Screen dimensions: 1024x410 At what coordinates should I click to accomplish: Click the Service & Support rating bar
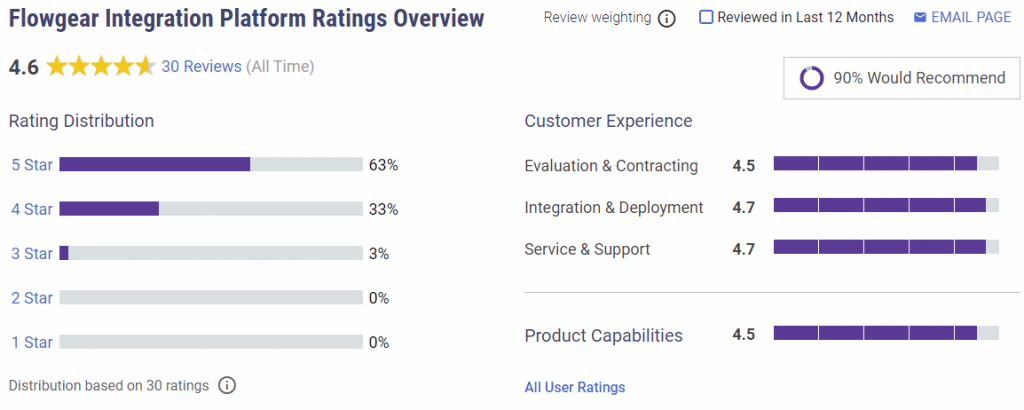886,246
